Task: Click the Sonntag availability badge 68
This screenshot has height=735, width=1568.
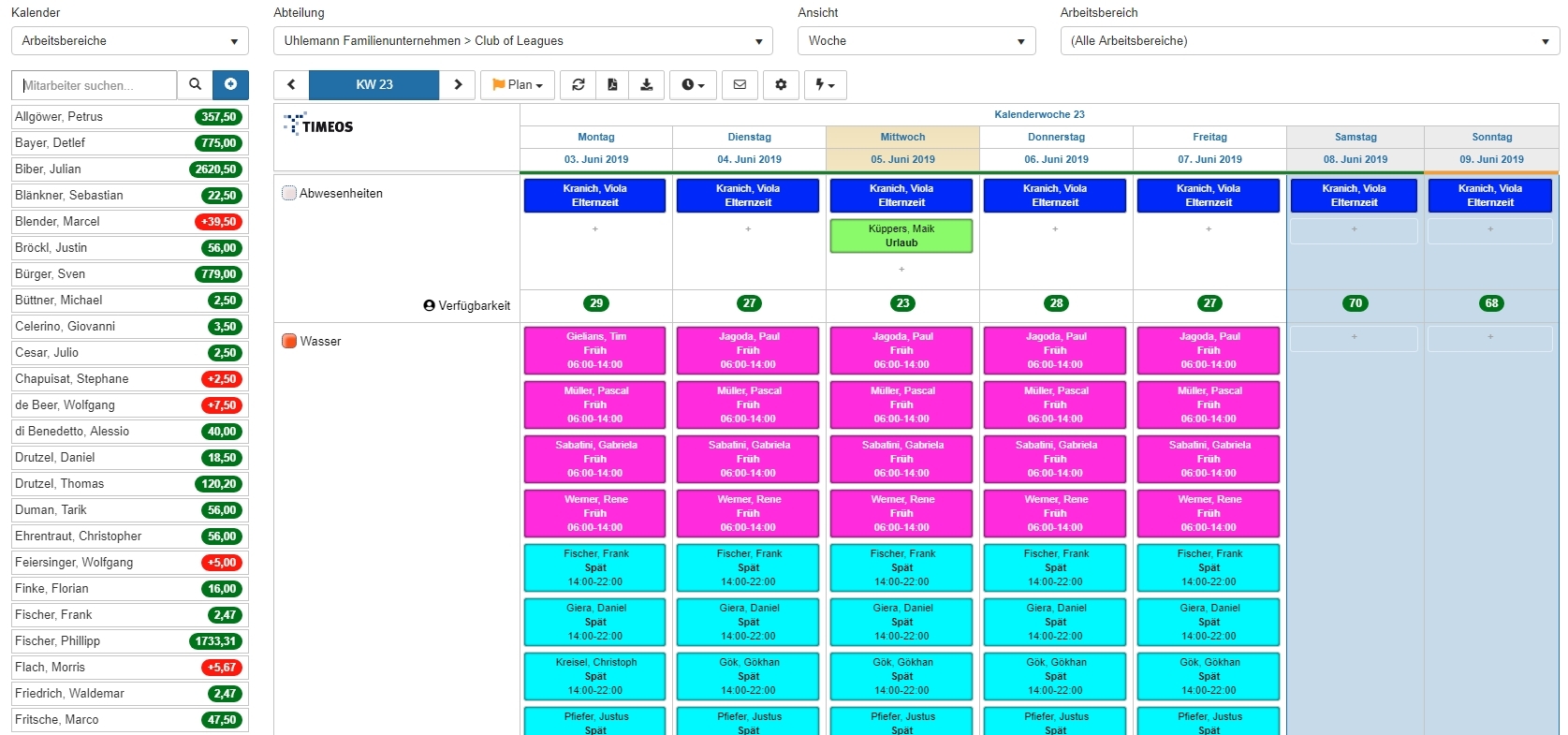Action: click(1491, 303)
